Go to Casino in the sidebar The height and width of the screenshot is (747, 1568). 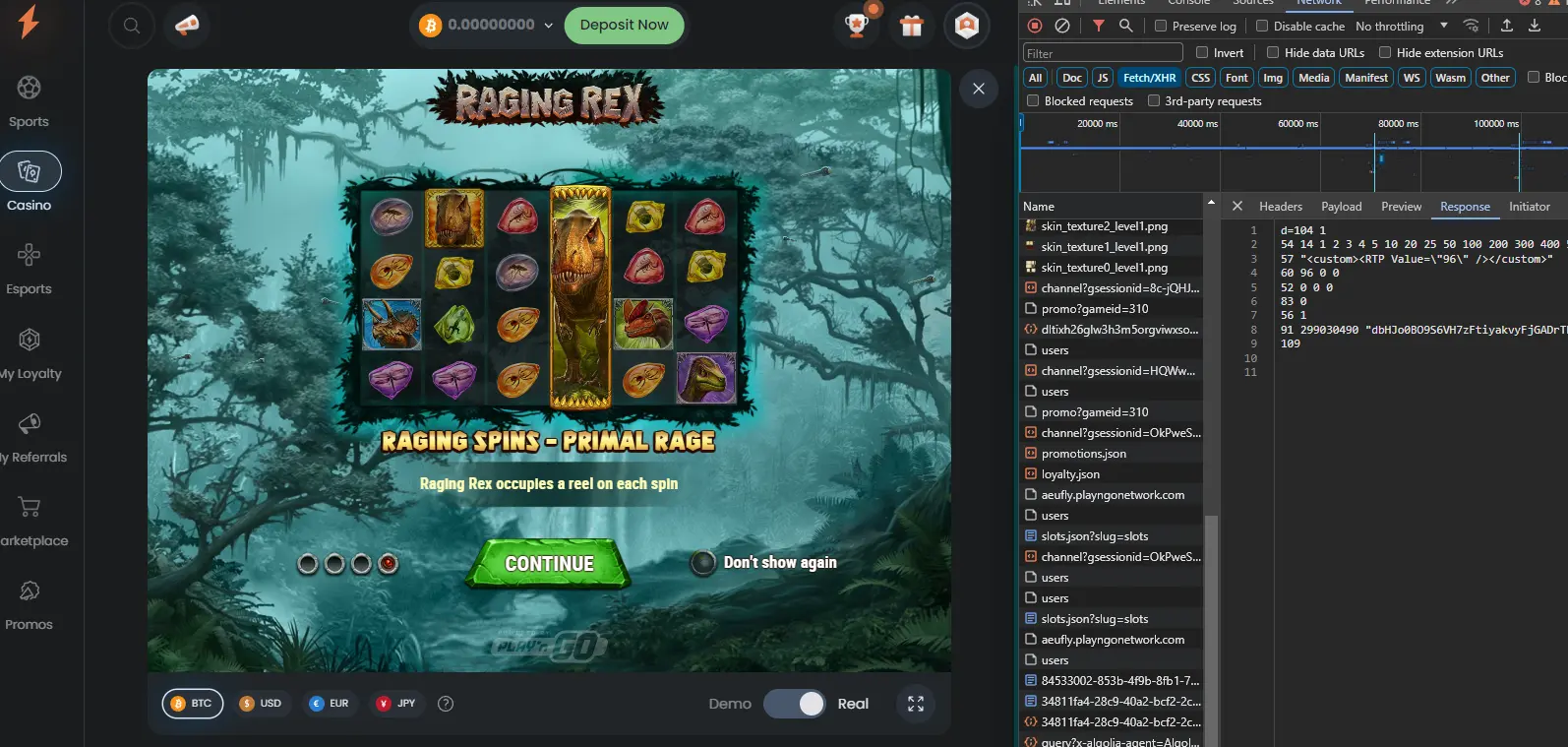click(x=30, y=184)
